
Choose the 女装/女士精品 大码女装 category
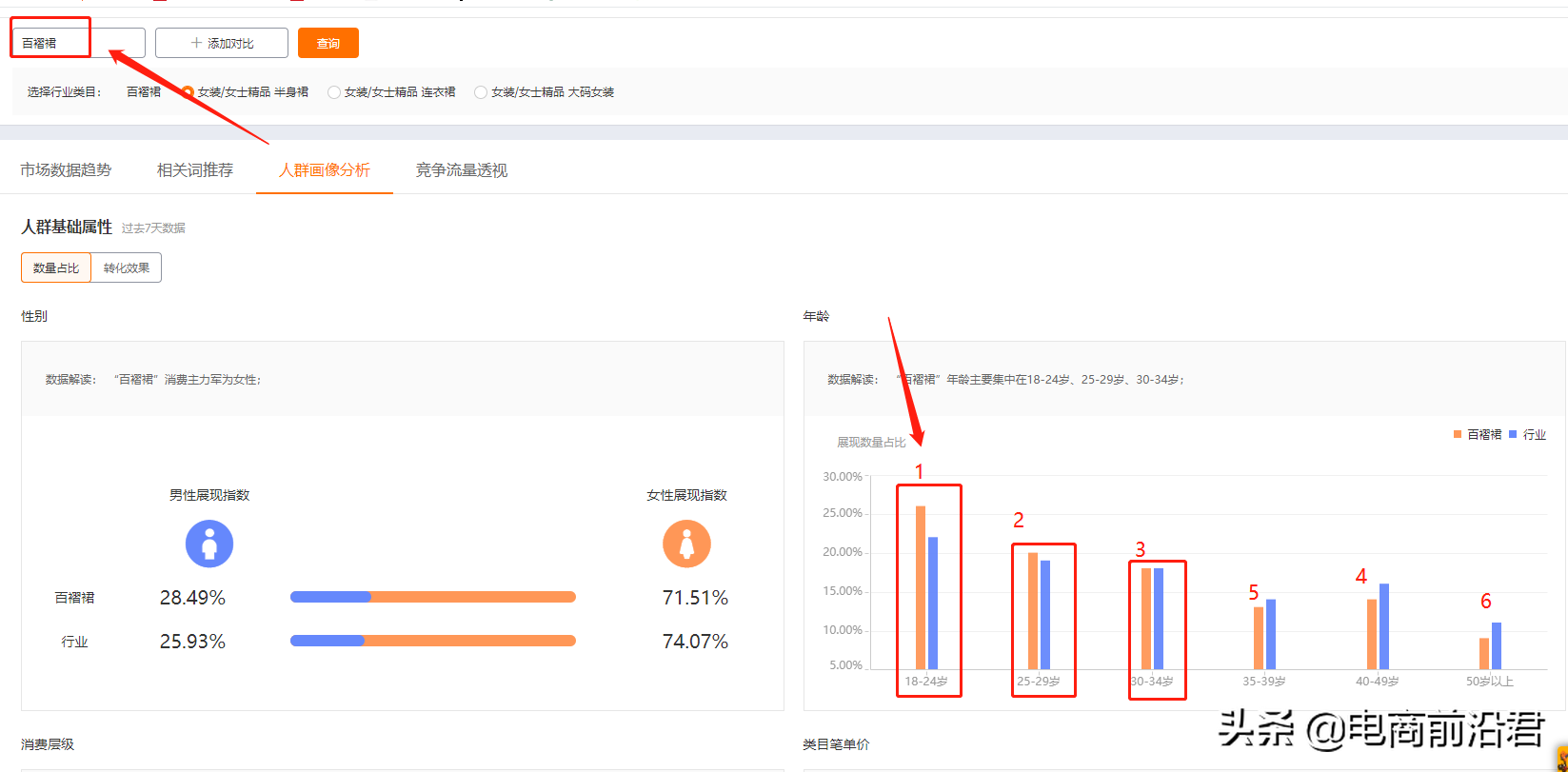tap(481, 92)
